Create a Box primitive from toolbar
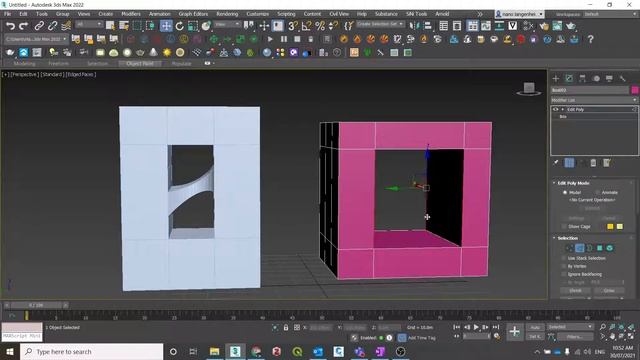The height and width of the screenshot is (360, 640). [x=100, y=53]
